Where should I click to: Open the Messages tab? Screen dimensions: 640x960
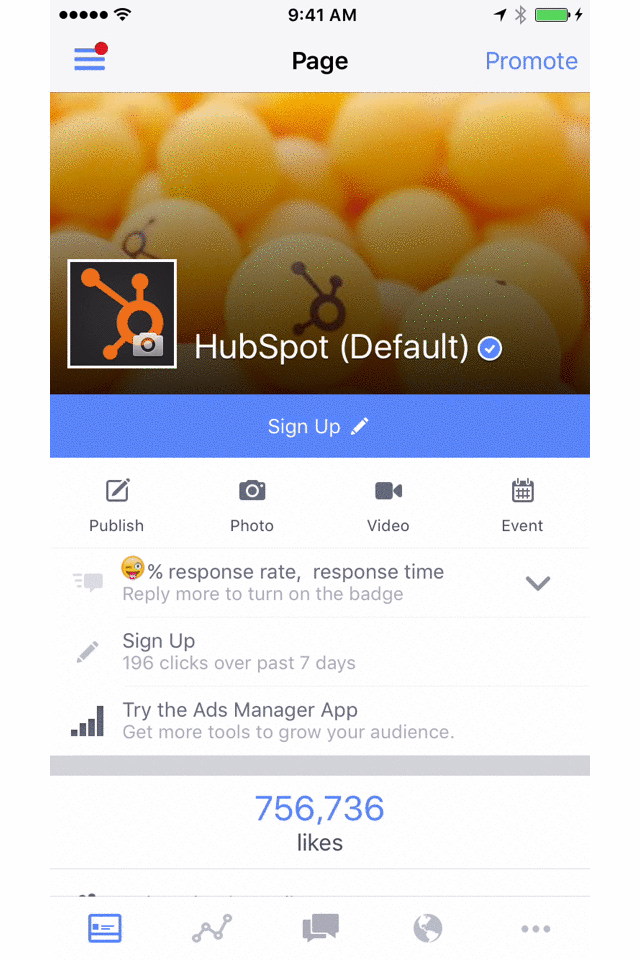320,928
